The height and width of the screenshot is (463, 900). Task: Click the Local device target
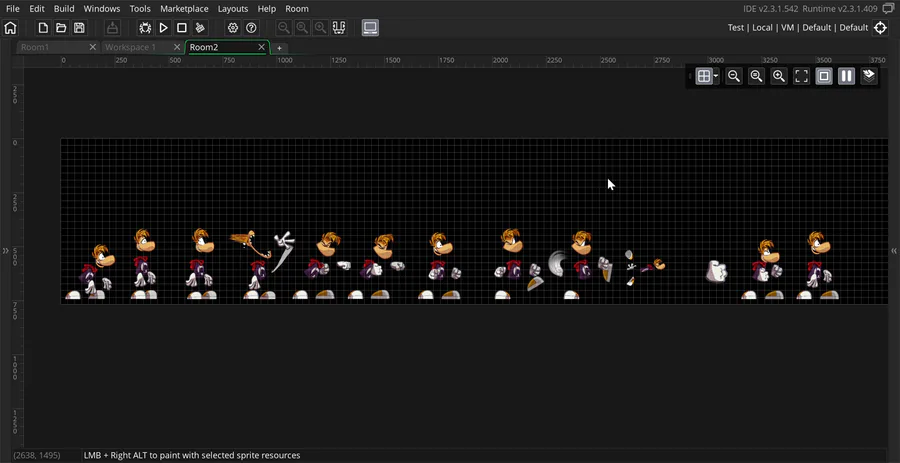pos(762,28)
